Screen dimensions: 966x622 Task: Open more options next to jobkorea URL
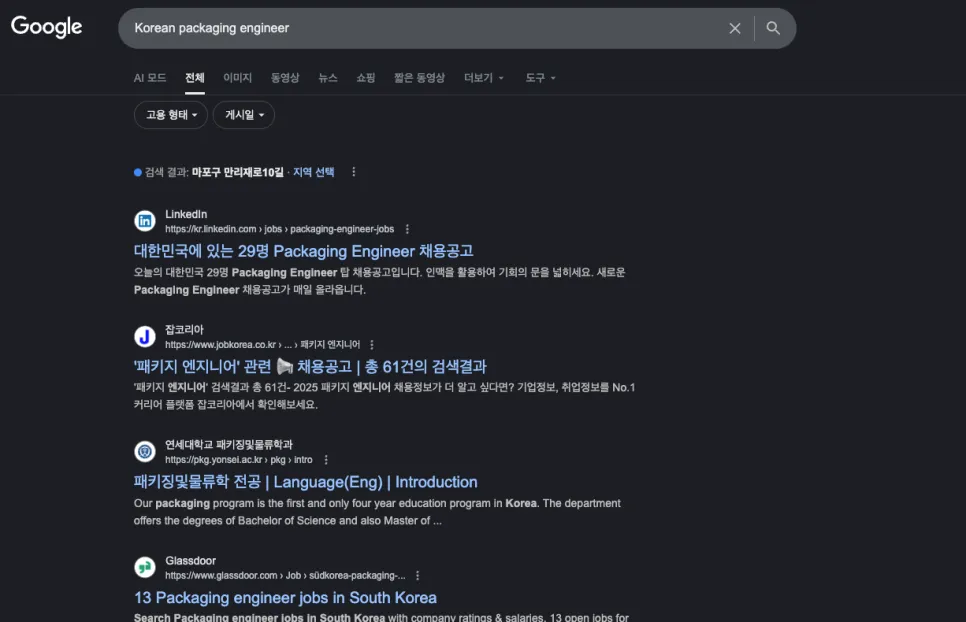[x=371, y=345]
